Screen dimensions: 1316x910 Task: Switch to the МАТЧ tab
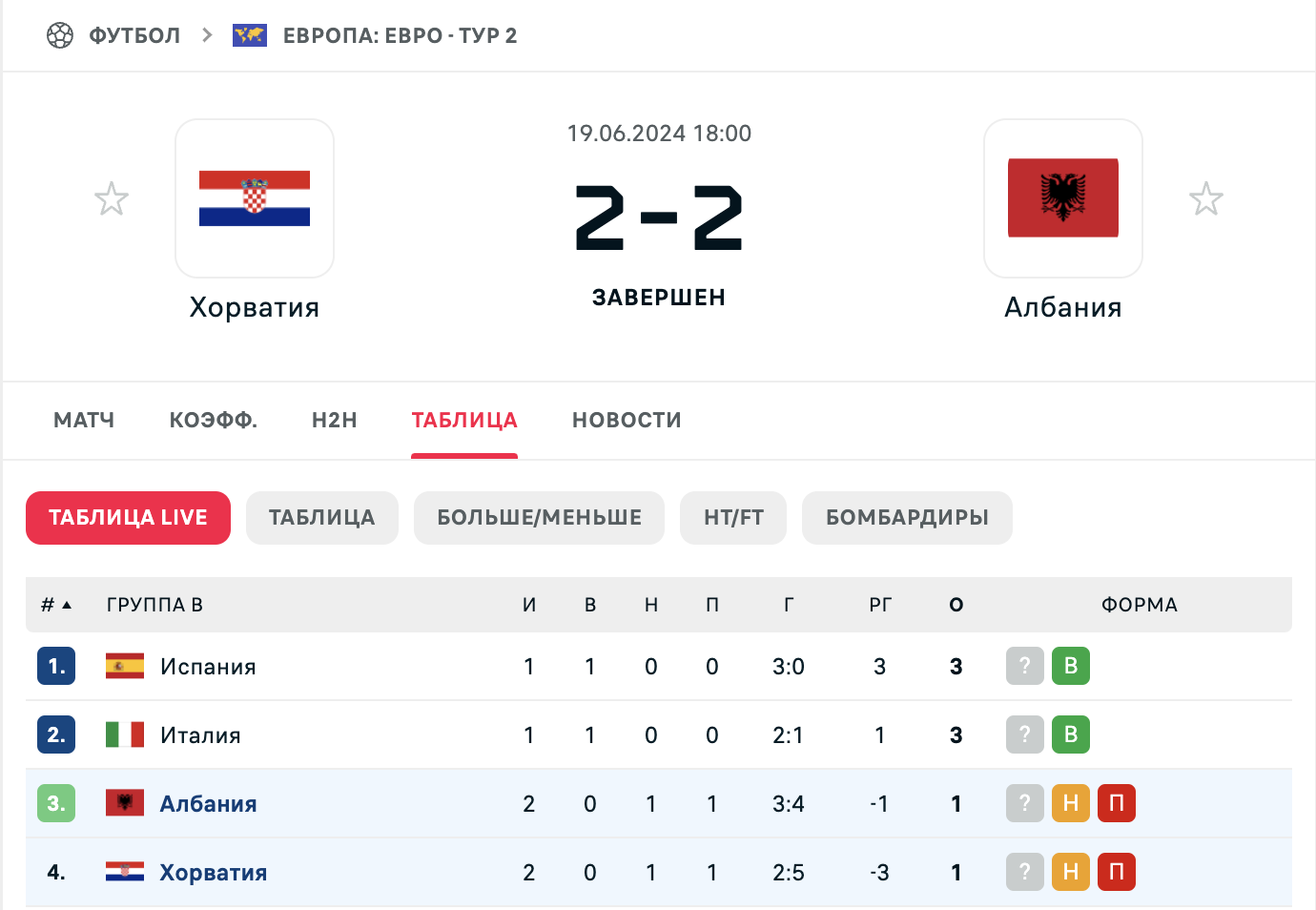tap(84, 421)
